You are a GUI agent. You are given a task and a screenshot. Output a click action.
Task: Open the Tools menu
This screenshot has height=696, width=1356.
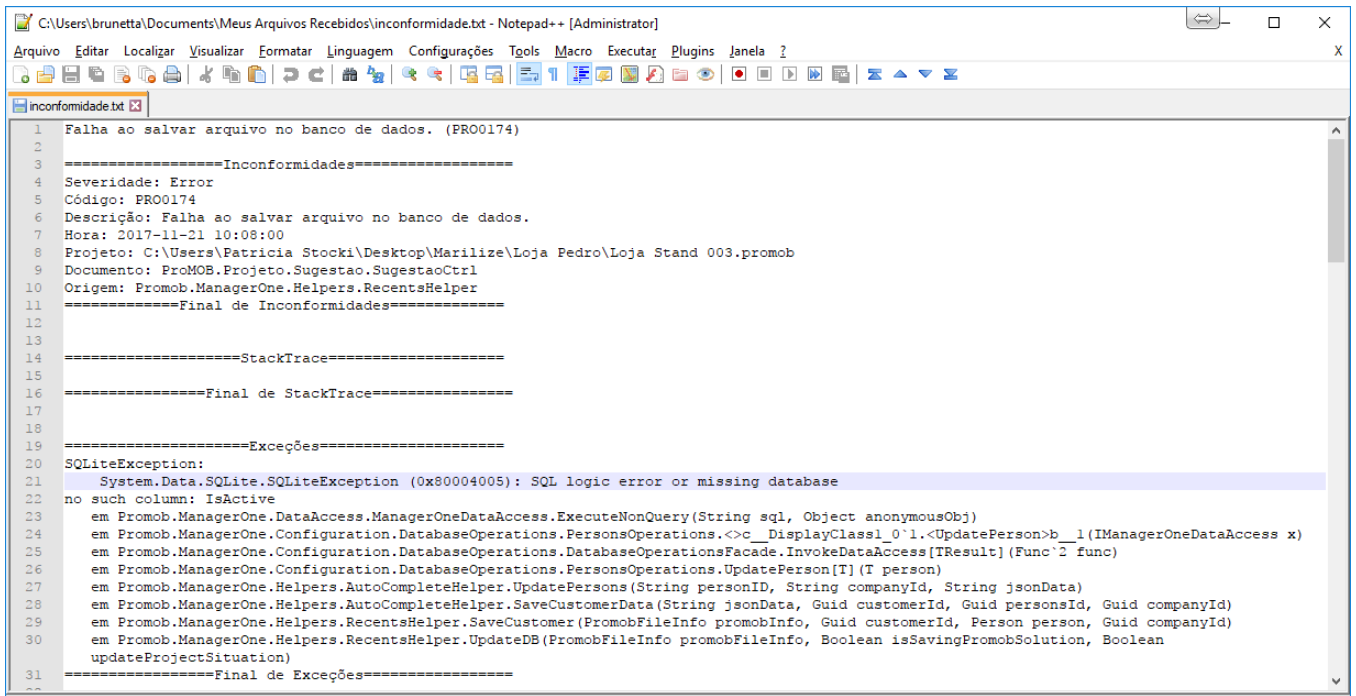point(524,51)
